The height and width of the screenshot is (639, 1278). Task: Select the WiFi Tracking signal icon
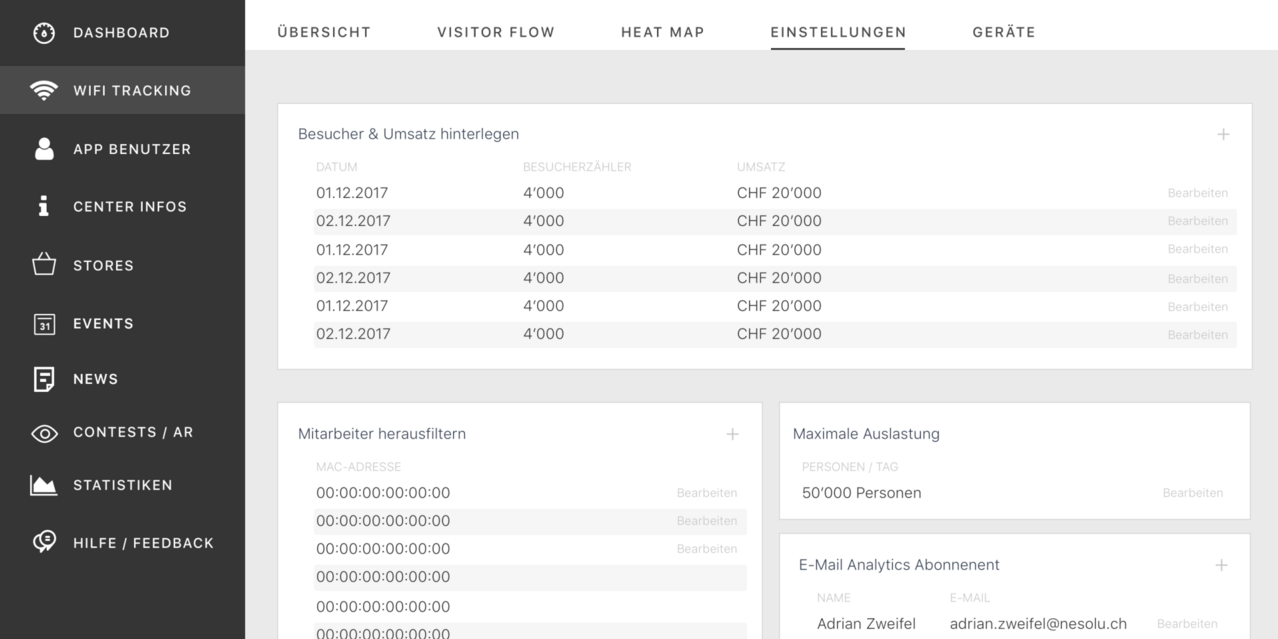click(43, 91)
